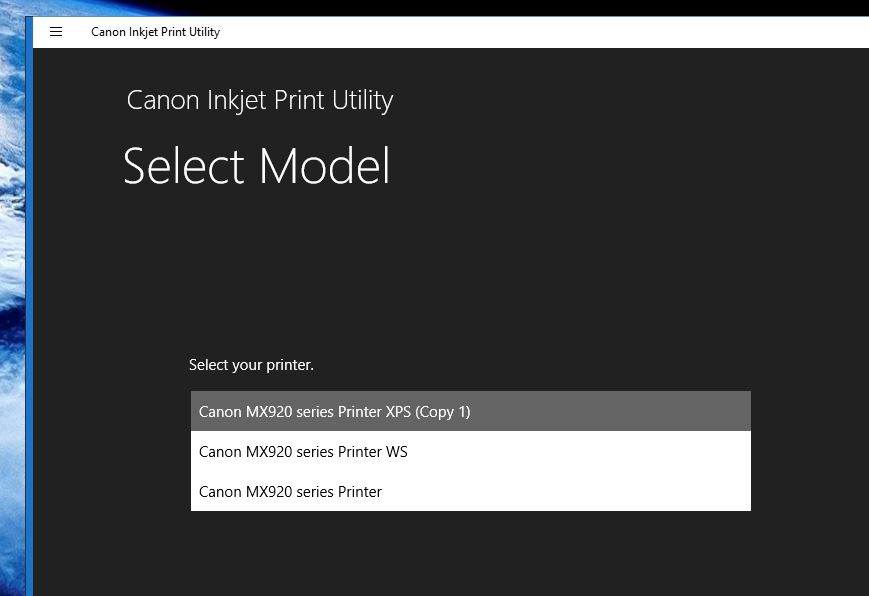
Task: Click the Canon Inkjet Print Utility page header
Action: [x=259, y=100]
